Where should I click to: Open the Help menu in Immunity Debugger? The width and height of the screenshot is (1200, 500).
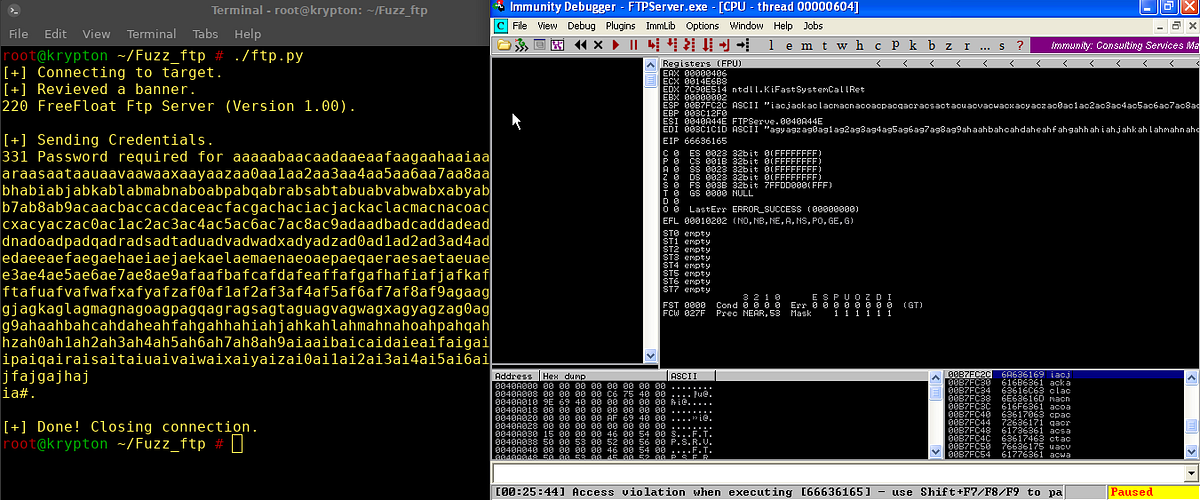click(783, 25)
